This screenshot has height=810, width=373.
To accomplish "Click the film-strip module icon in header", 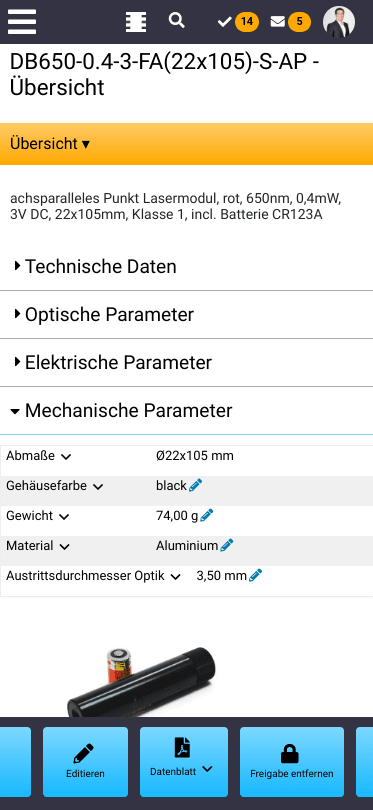I will click(x=136, y=22).
